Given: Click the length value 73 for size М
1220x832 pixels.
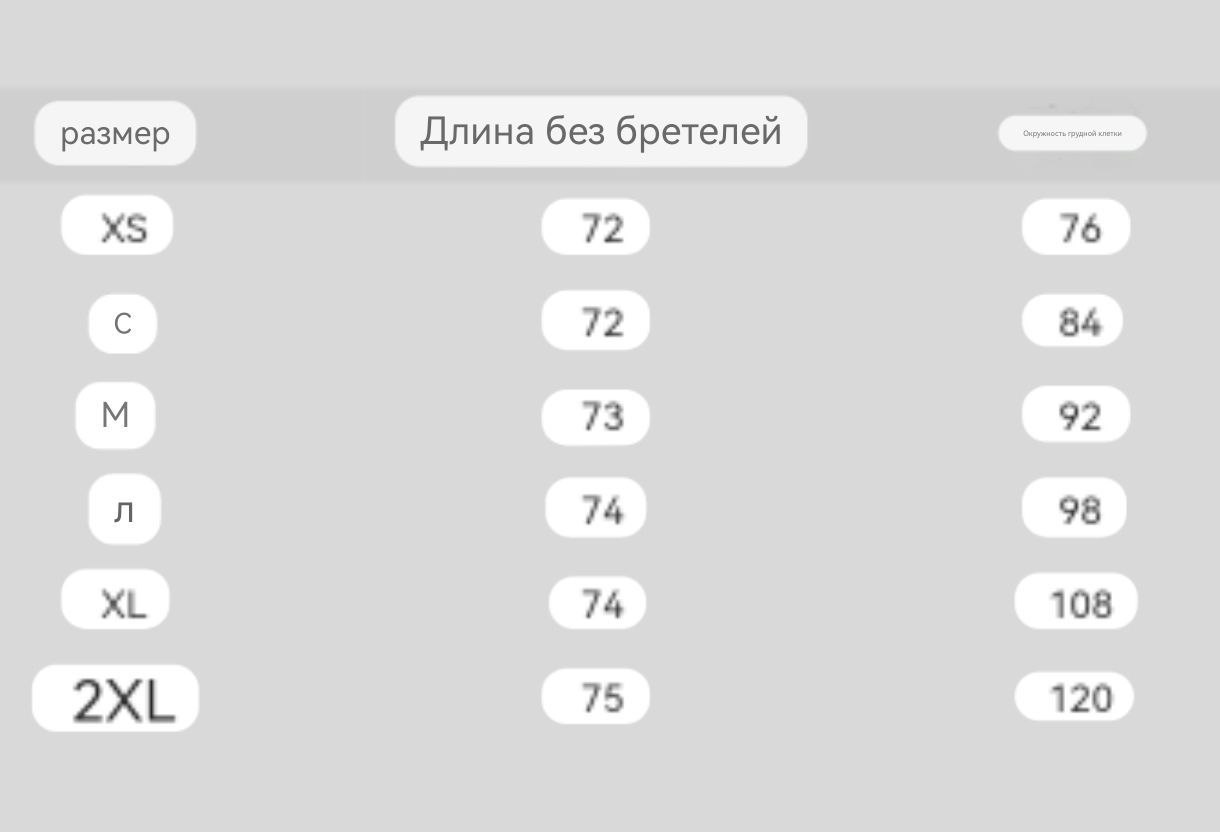Looking at the screenshot, I should (x=596, y=416).
